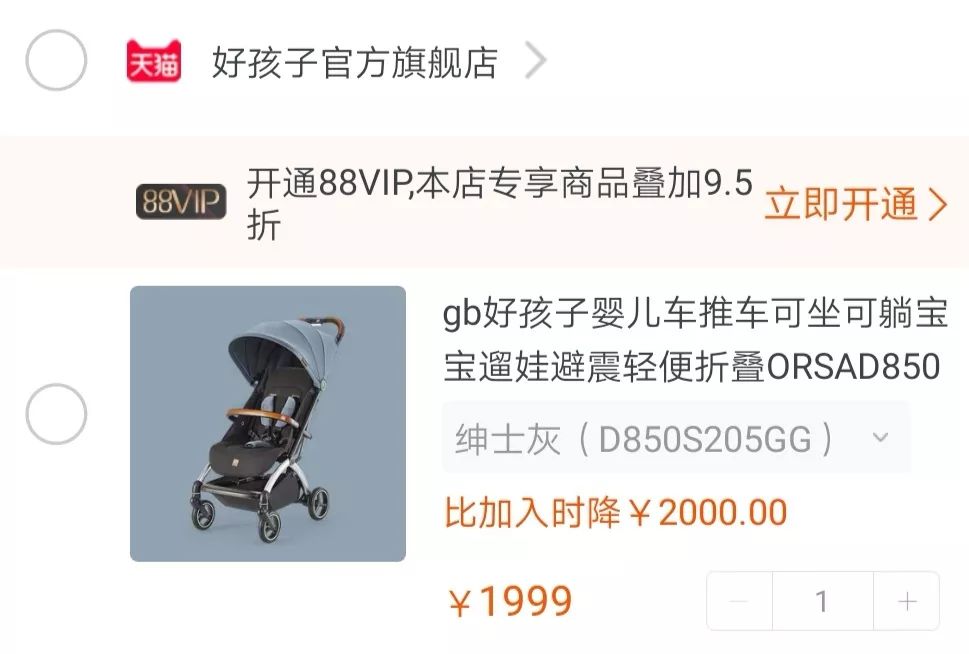Select the 好孩子官方旗舰店 store checkbox
This screenshot has height=654, width=969.
[56, 60]
